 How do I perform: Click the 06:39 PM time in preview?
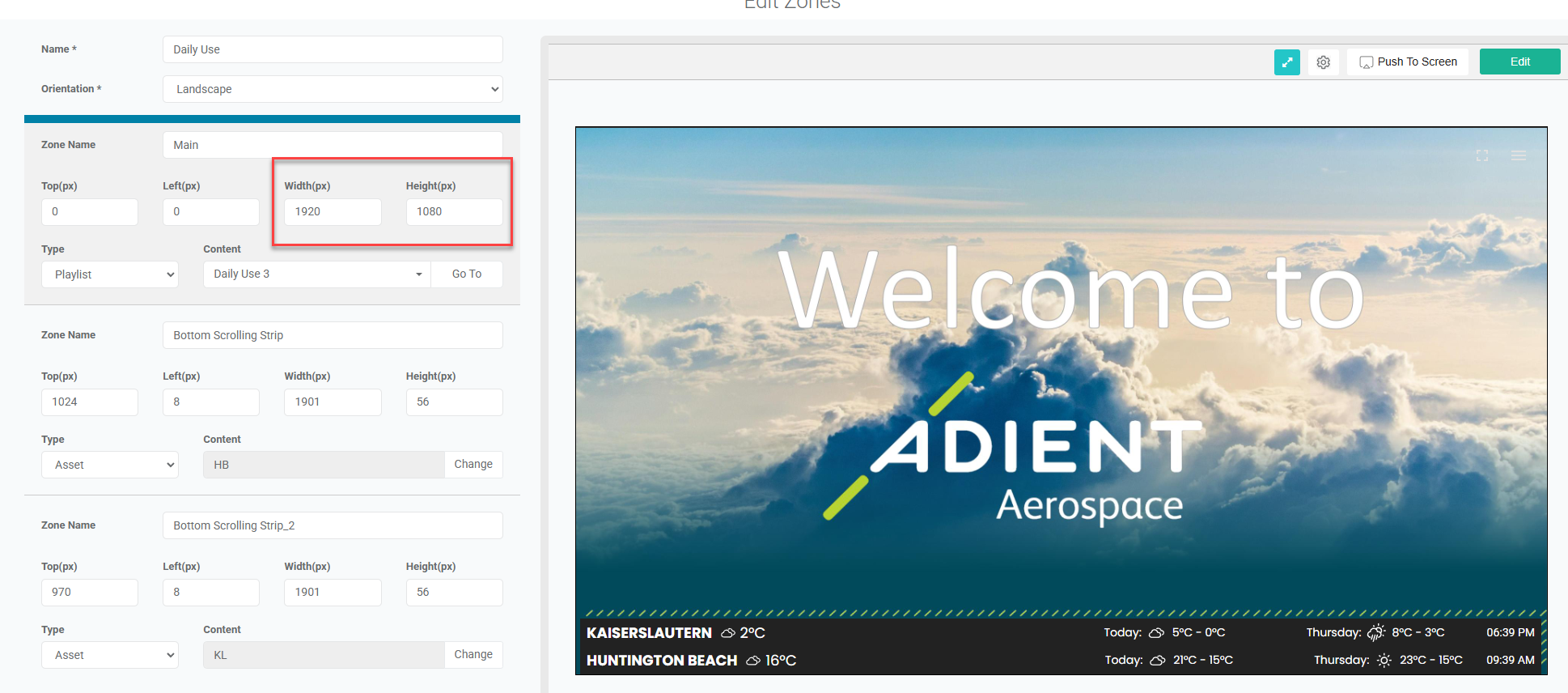(x=1511, y=632)
